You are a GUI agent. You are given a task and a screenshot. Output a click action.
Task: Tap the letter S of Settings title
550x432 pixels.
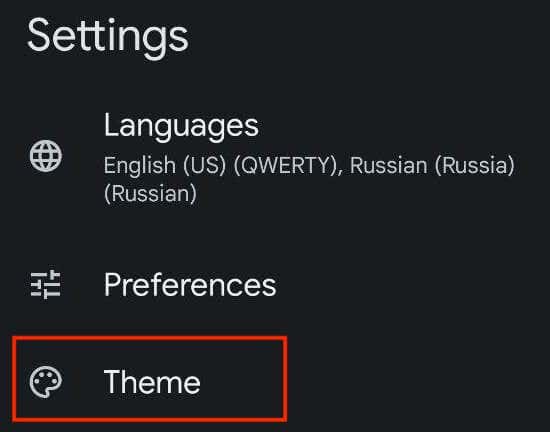(x=38, y=35)
